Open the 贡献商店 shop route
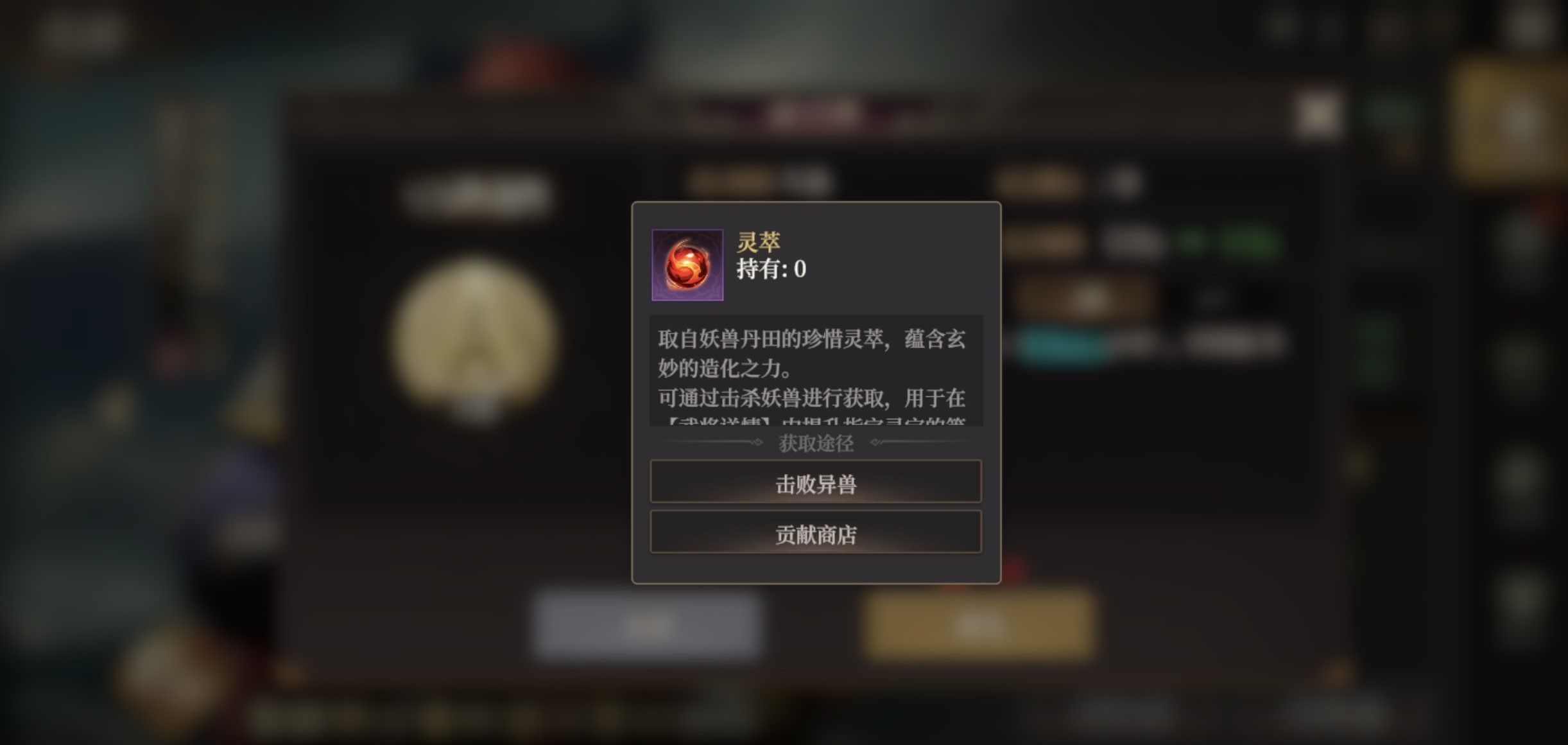Viewport: 1568px width, 745px height. [x=816, y=532]
